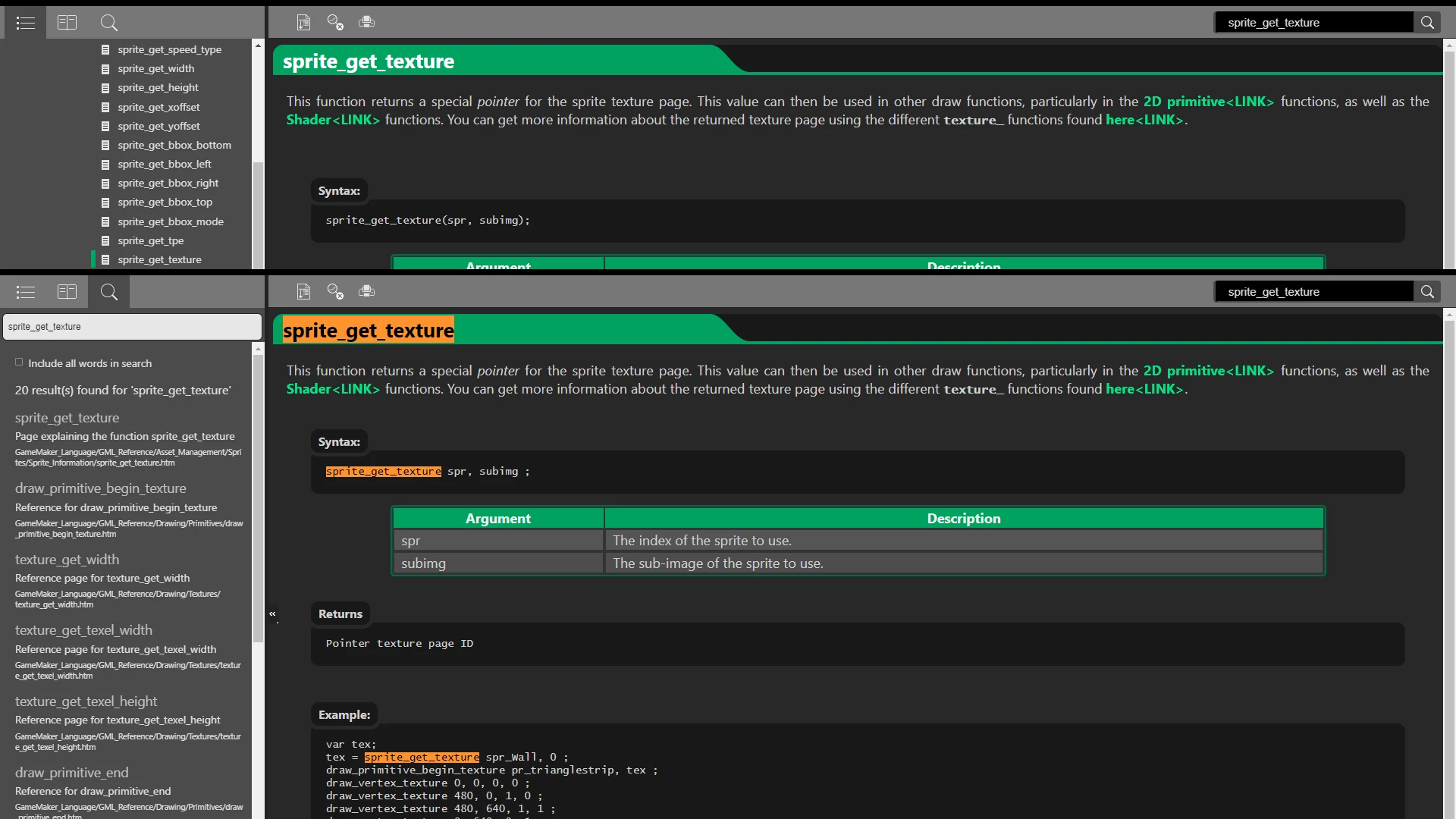Click scroll-up arrow of search results scrollbar
The height and width of the screenshot is (819, 1456).
pyautogui.click(x=258, y=349)
